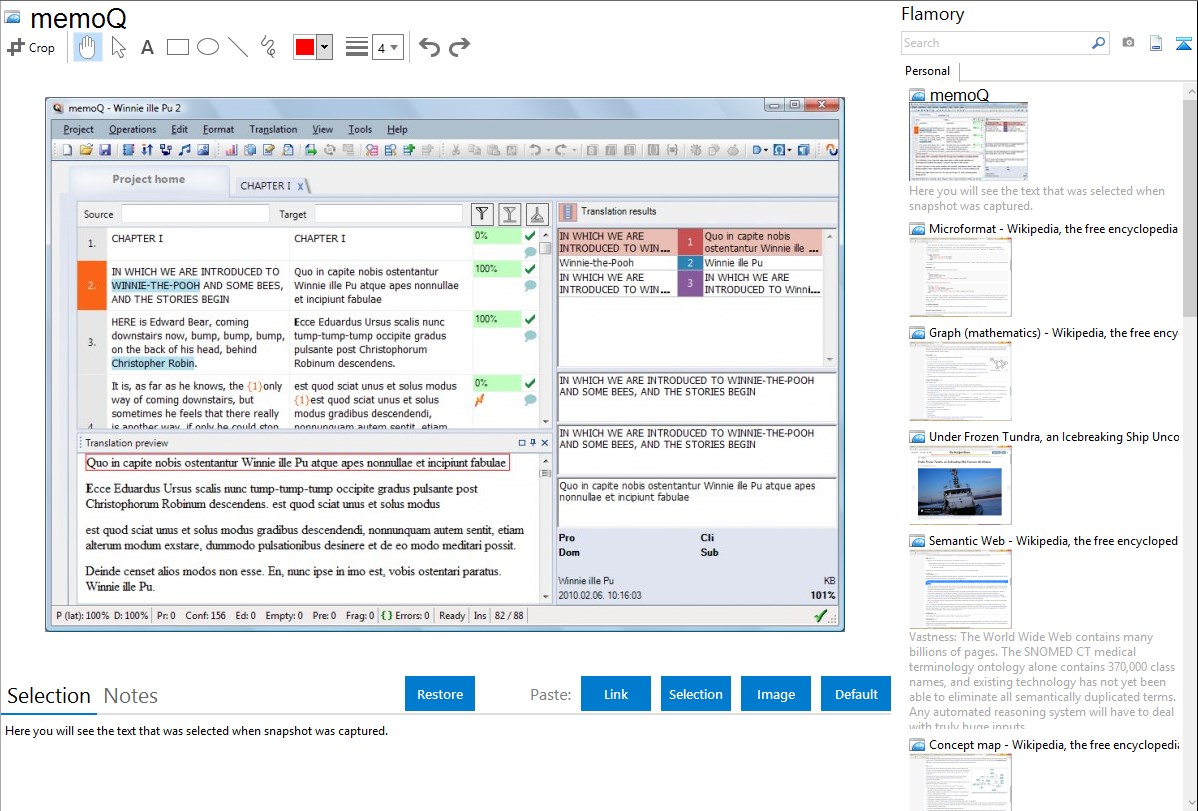Select translation result number 3 in memoQ

[690, 284]
